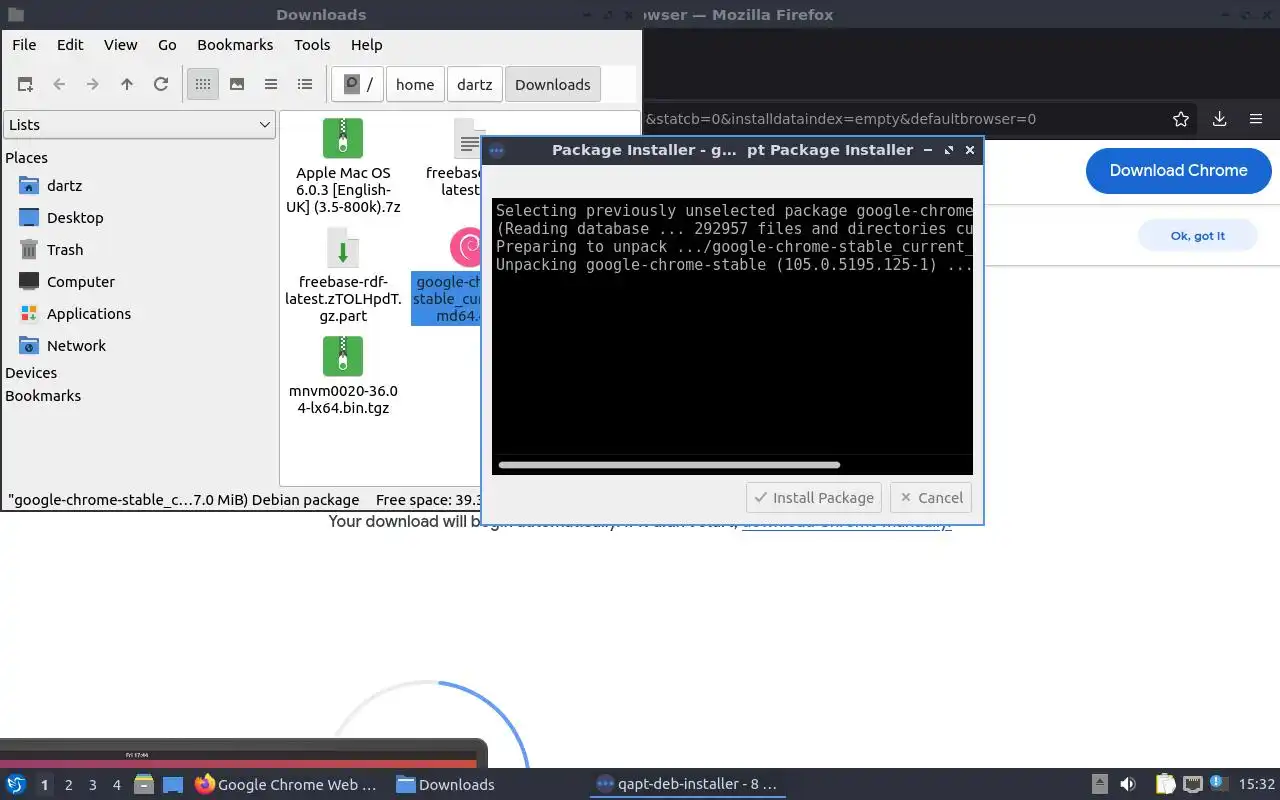Viewport: 1280px width, 800px height.
Task: Expand the Devices section
Action: coord(31,373)
